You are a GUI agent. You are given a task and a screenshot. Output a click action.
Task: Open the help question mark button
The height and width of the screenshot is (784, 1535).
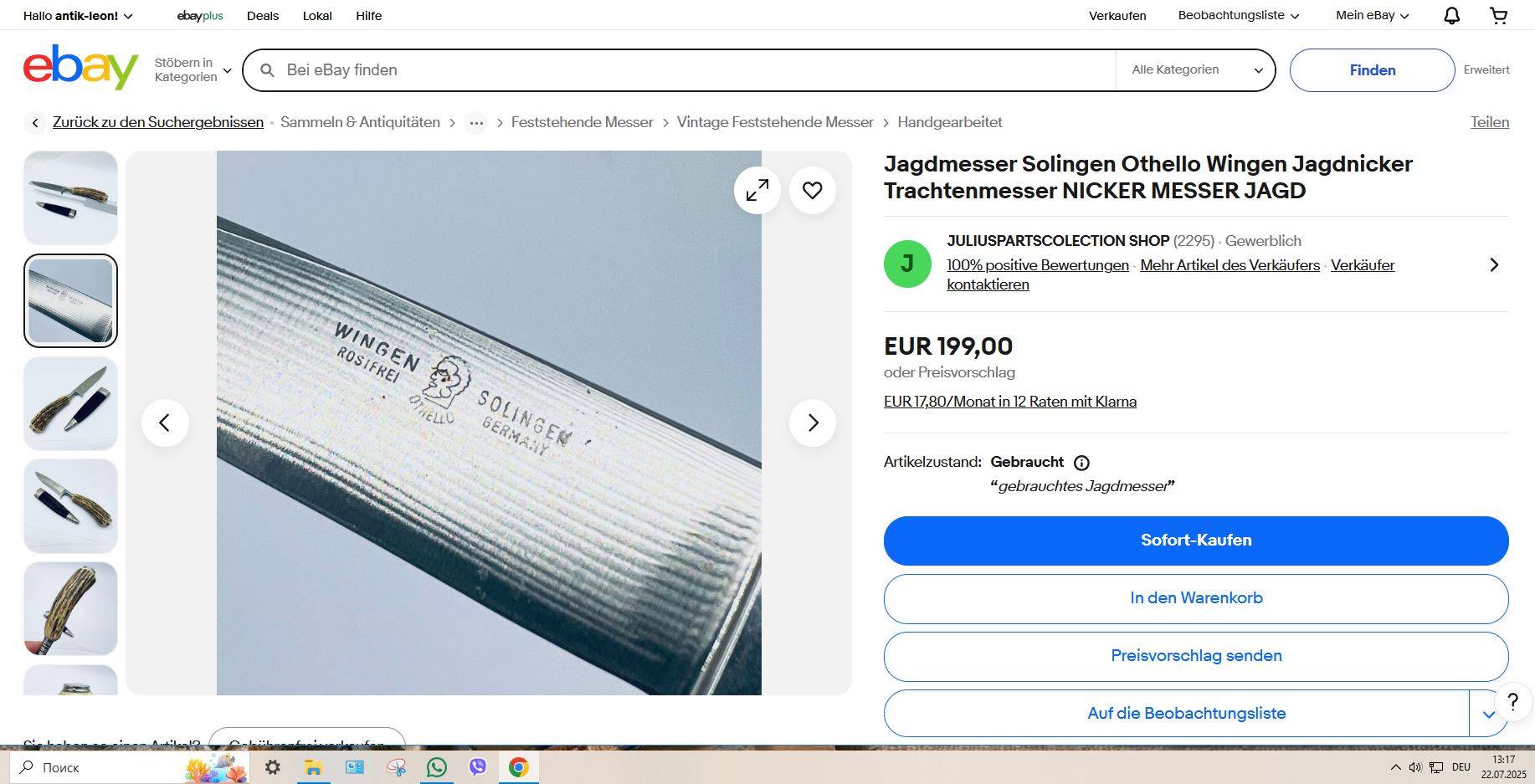point(1512,702)
